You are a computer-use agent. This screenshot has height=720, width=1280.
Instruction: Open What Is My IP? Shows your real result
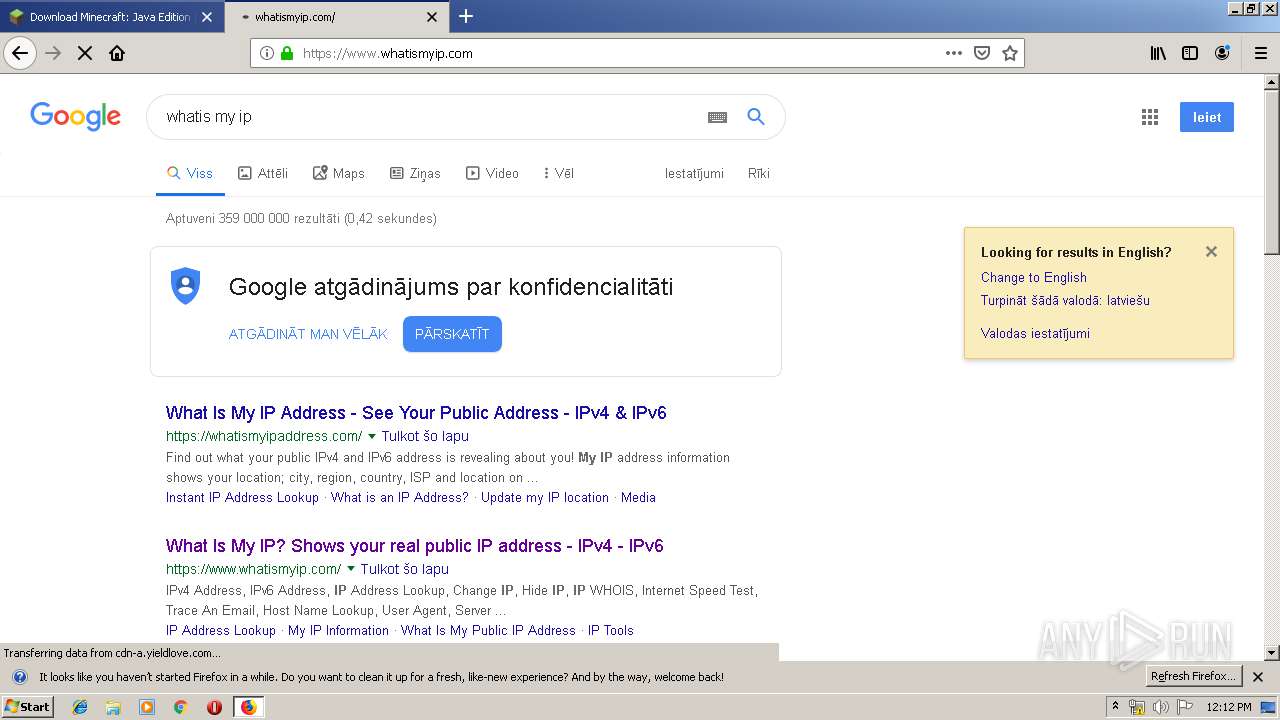(415, 546)
